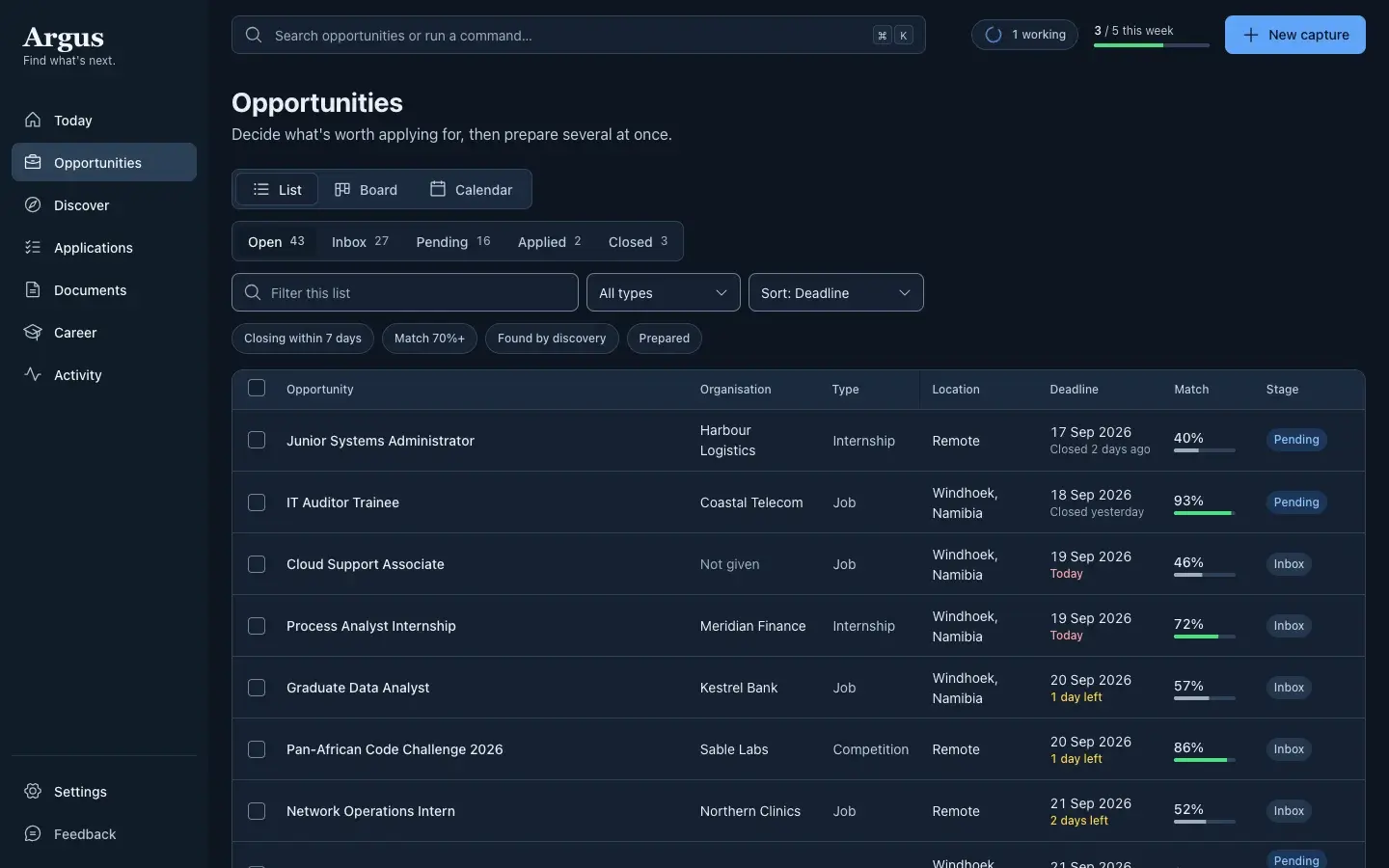Viewport: 1389px width, 868px height.
Task: Click the Deadline column header
Action: point(1074,390)
